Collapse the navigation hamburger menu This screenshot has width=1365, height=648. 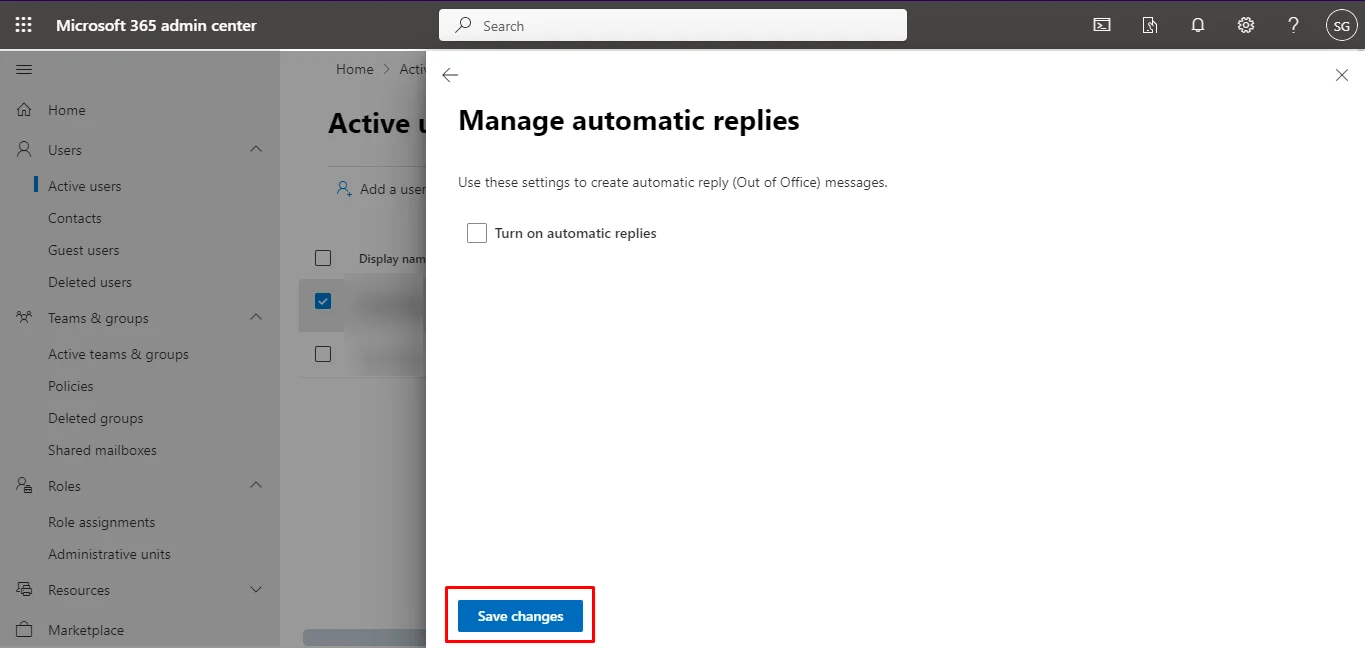point(24,69)
